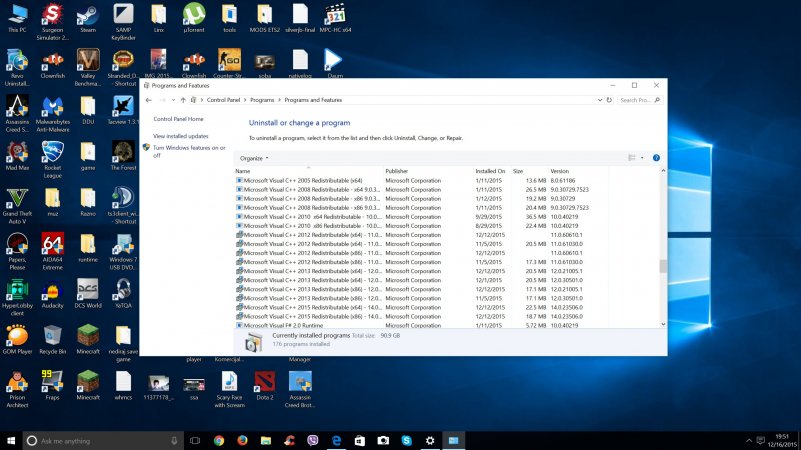Open Firefox from the taskbar

pos(242,440)
